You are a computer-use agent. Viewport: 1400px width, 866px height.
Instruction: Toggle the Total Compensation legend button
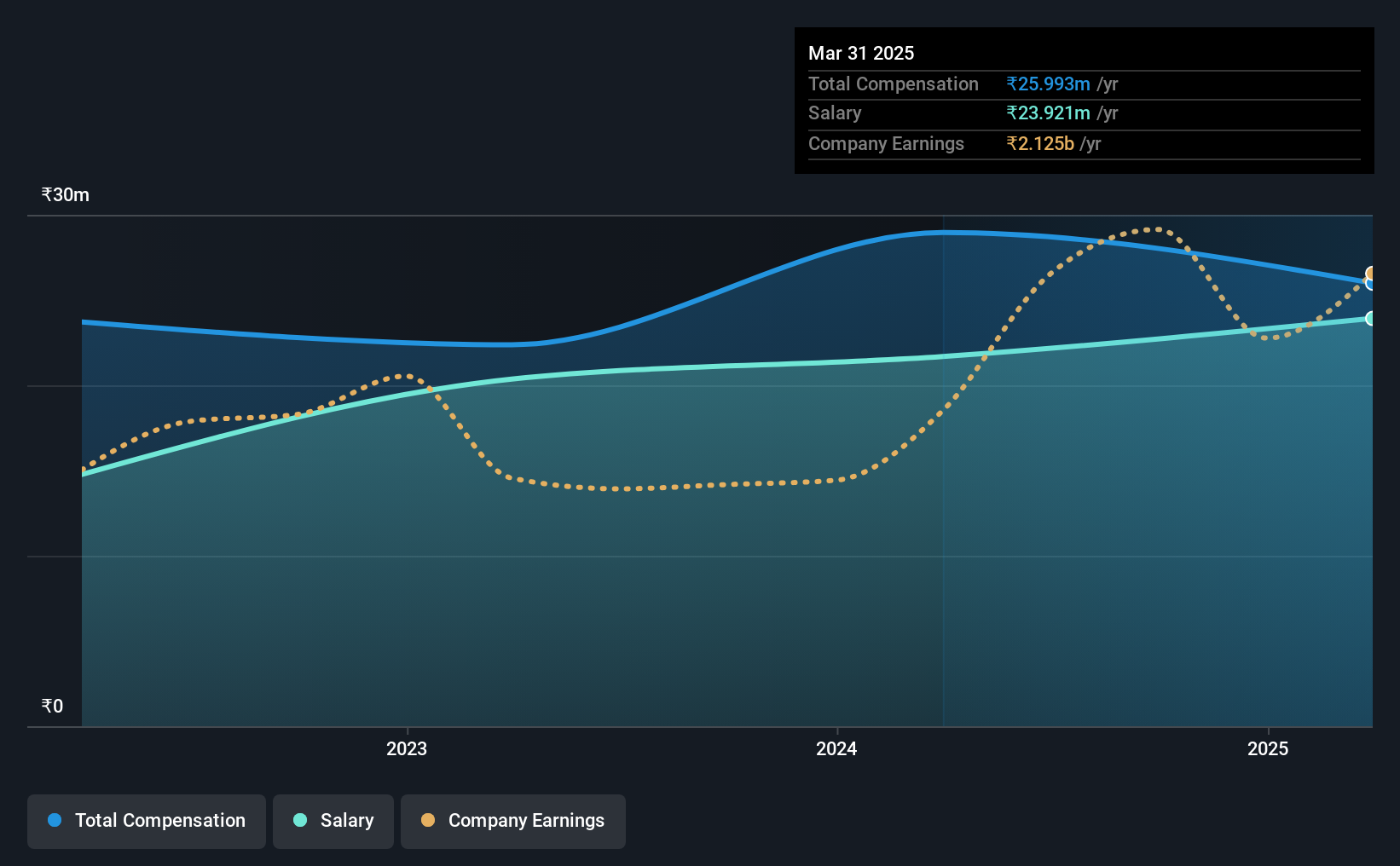pos(147,821)
